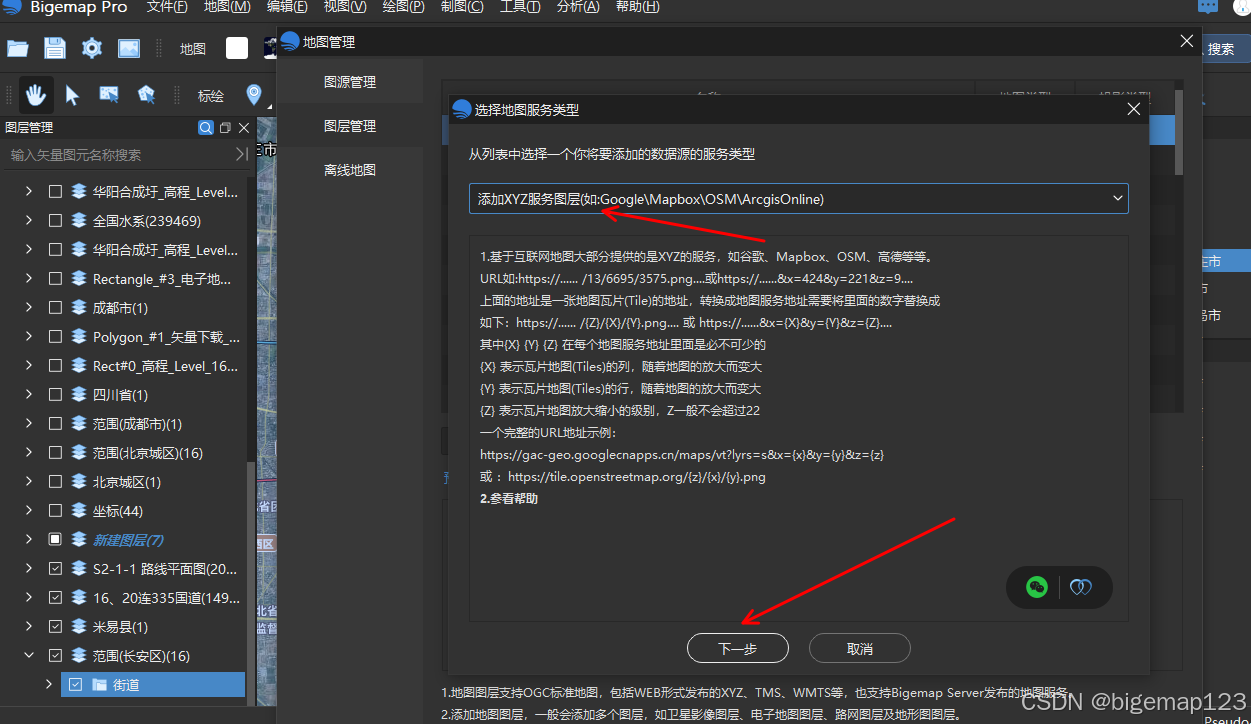
Task: Open the 工具(T) menu
Action: pyautogui.click(x=520, y=7)
